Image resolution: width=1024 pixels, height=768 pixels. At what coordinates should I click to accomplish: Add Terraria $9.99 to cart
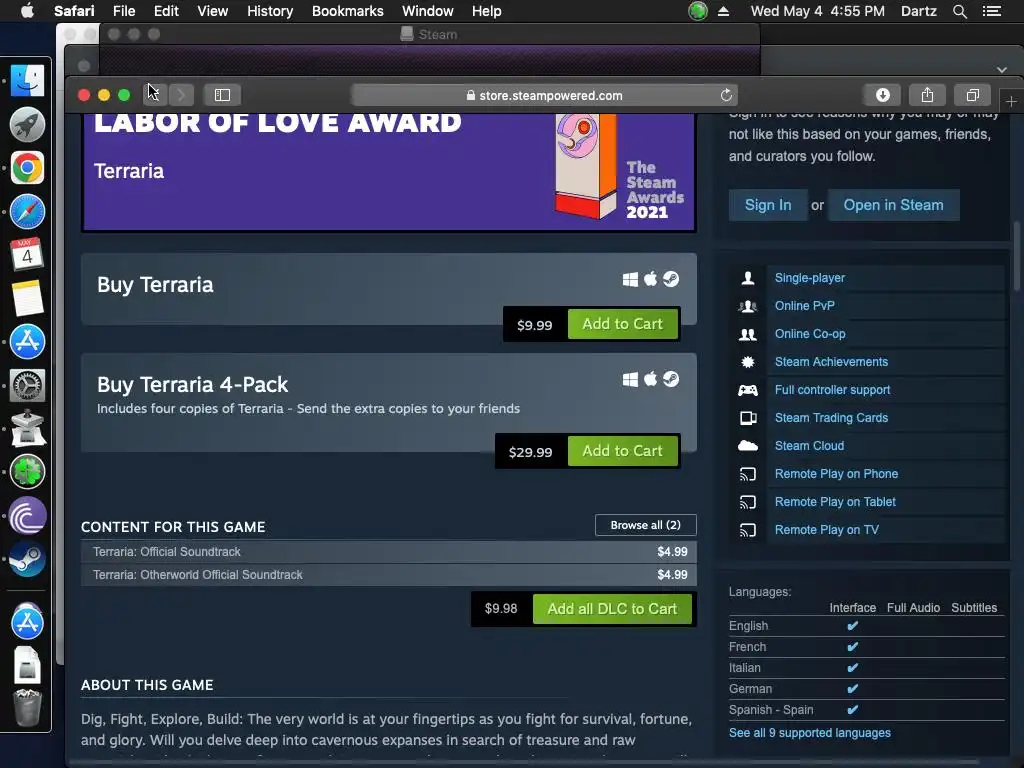(x=622, y=324)
